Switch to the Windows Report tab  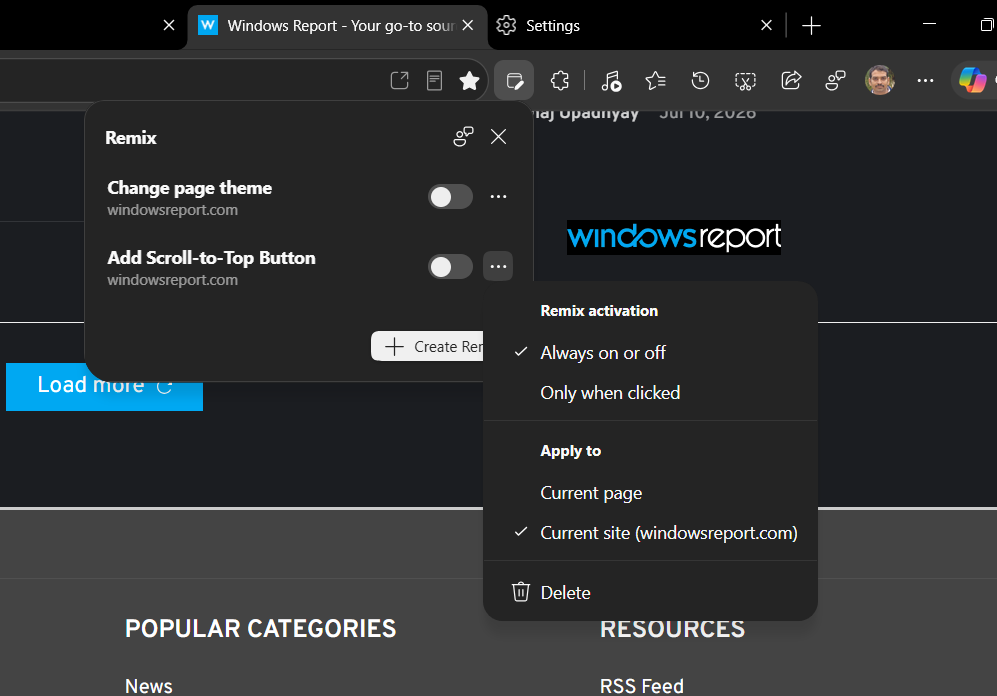coord(337,25)
